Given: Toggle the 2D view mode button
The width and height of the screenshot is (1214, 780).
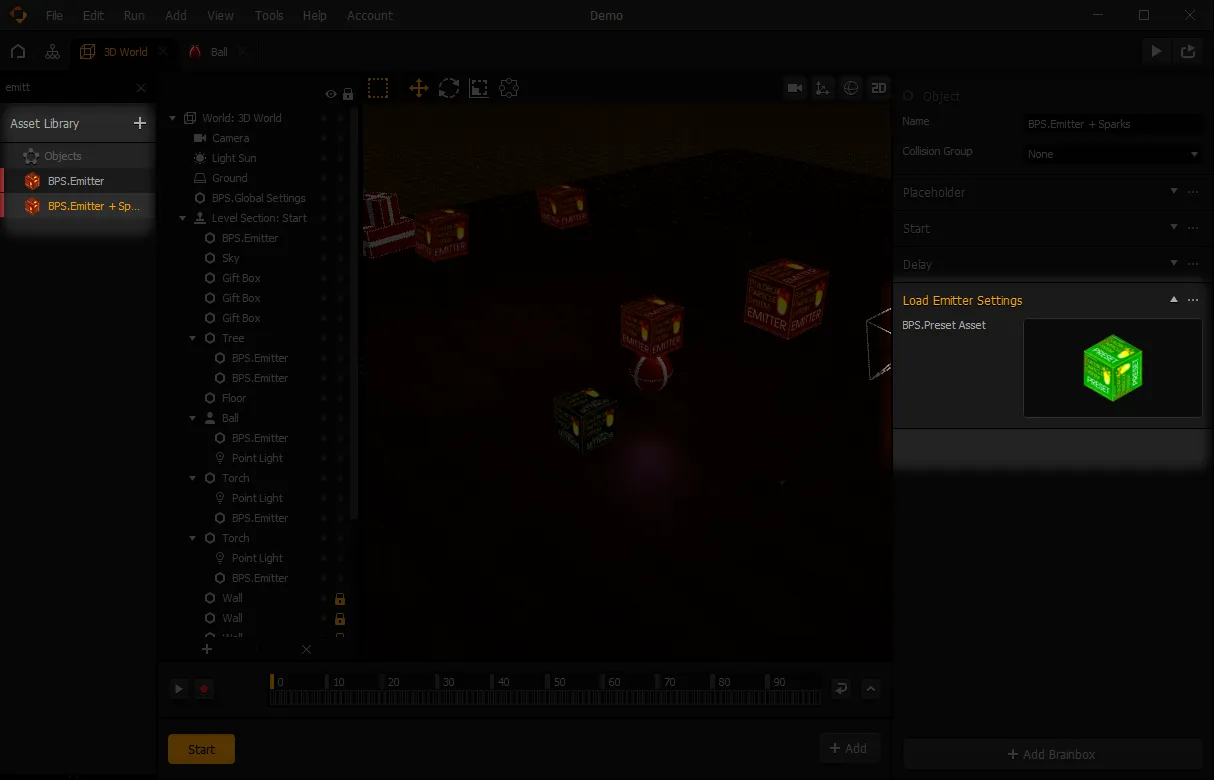Looking at the screenshot, I should 878,88.
